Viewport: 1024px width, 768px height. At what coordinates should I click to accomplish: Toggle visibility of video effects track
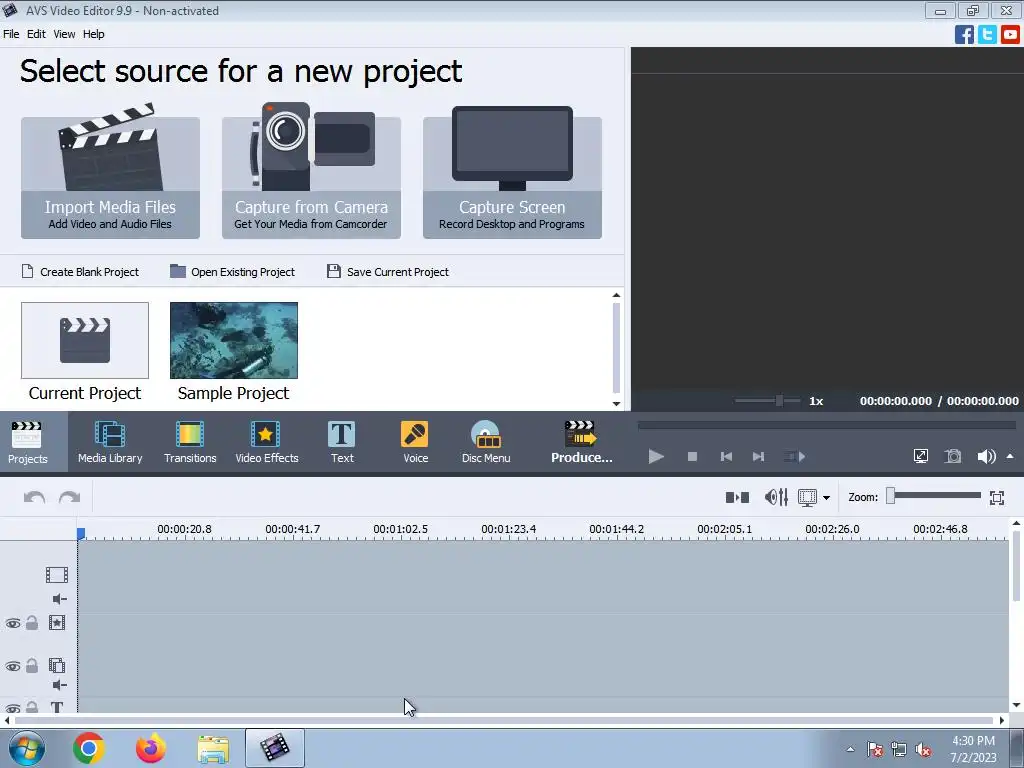click(12, 623)
